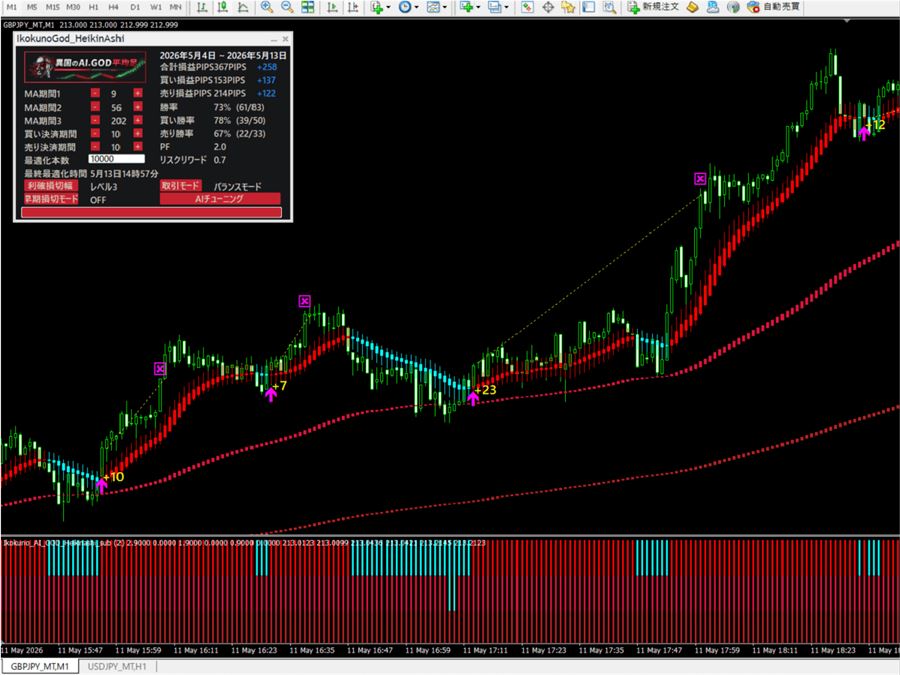900x675 pixels.
Task: Increase MA期間1 with the plus button
Action: coord(138,93)
